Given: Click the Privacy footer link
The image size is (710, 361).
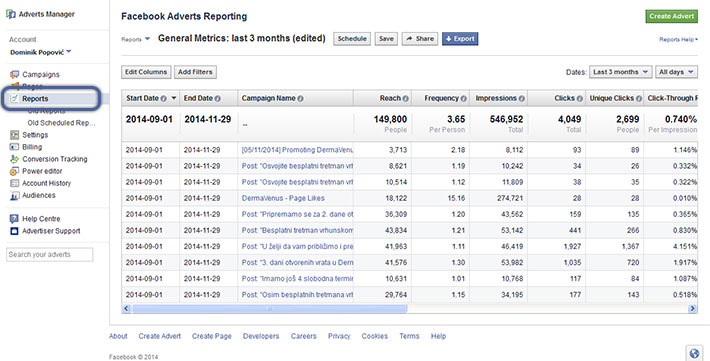Looking at the screenshot, I should pyautogui.click(x=339, y=336).
